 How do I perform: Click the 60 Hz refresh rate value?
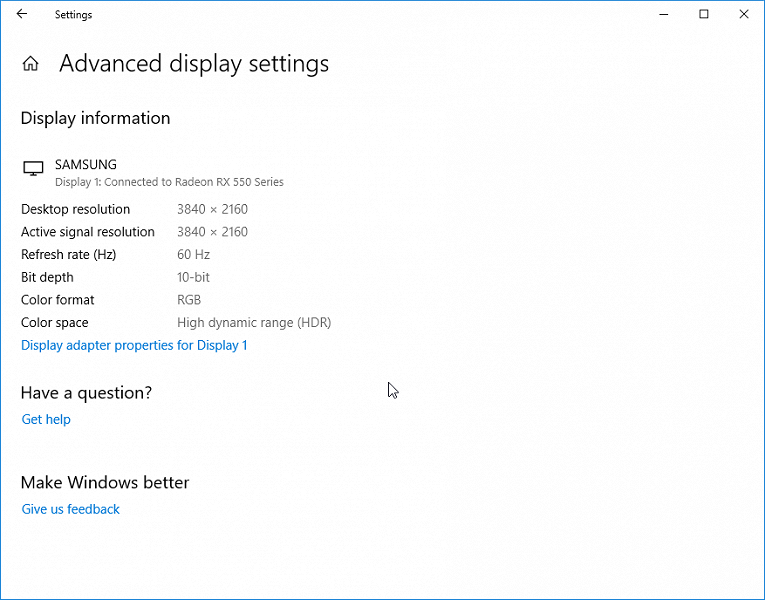193,254
